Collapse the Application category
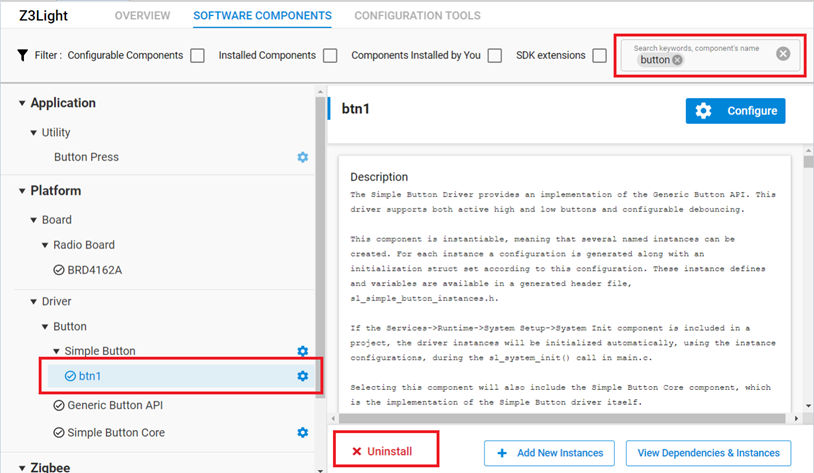The image size is (814, 473). [22, 103]
